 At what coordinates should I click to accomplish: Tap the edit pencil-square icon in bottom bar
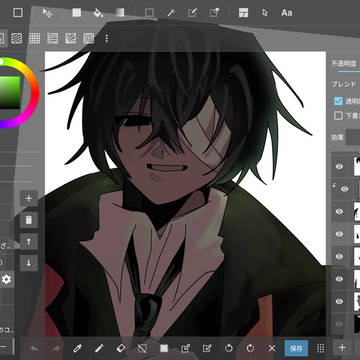[x=207, y=348]
